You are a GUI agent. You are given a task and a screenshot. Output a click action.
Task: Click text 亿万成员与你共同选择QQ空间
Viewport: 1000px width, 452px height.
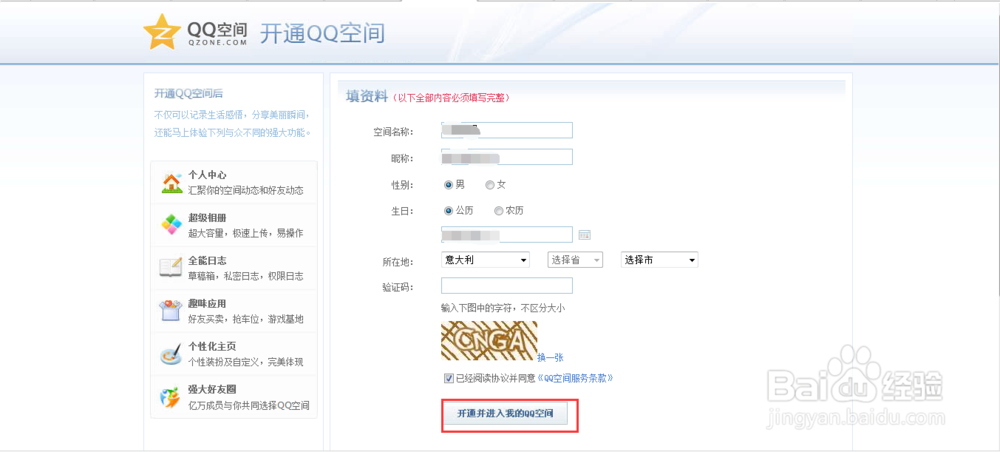pos(249,405)
